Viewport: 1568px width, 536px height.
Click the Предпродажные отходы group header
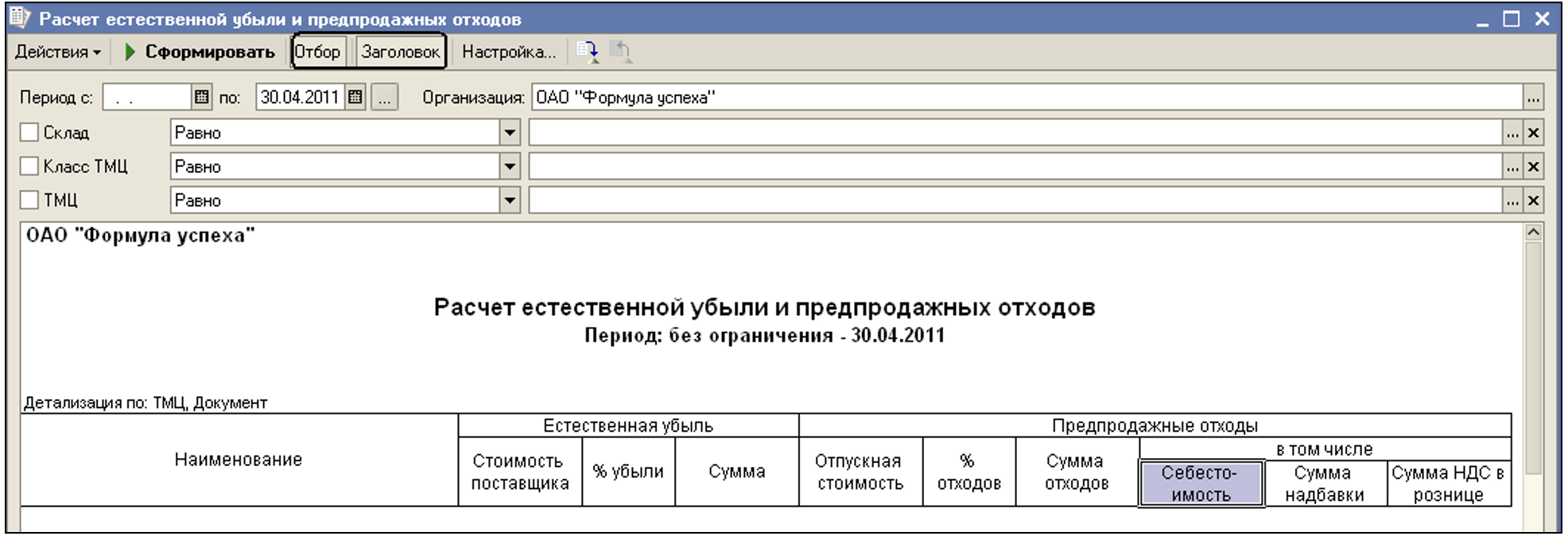click(x=1155, y=425)
